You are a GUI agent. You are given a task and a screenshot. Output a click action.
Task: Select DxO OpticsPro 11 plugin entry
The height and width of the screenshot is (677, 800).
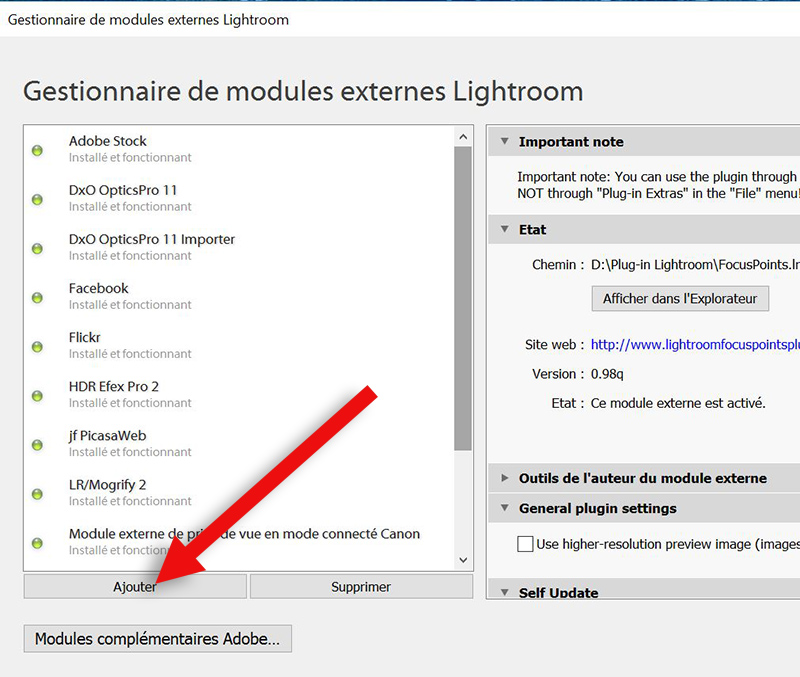(239, 198)
